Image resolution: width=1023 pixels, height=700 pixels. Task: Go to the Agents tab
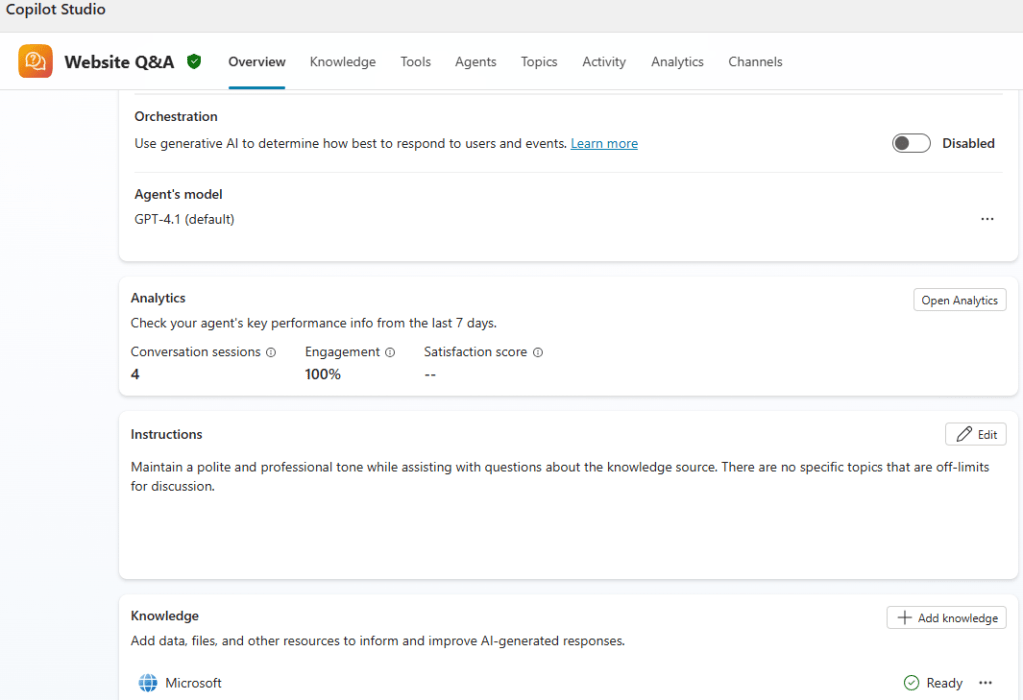point(475,62)
